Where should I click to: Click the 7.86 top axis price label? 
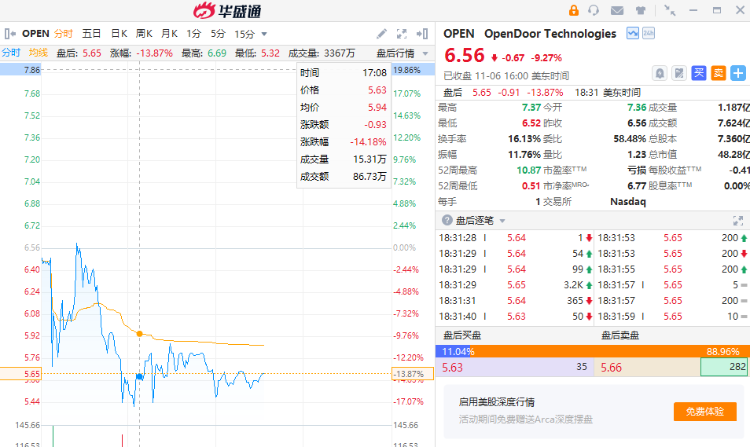point(32,70)
